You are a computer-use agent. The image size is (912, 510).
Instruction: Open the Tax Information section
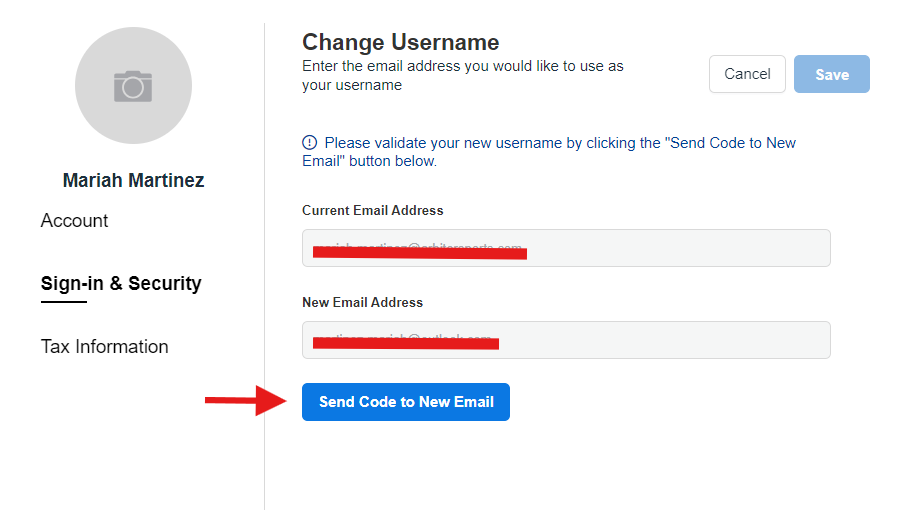tap(105, 347)
